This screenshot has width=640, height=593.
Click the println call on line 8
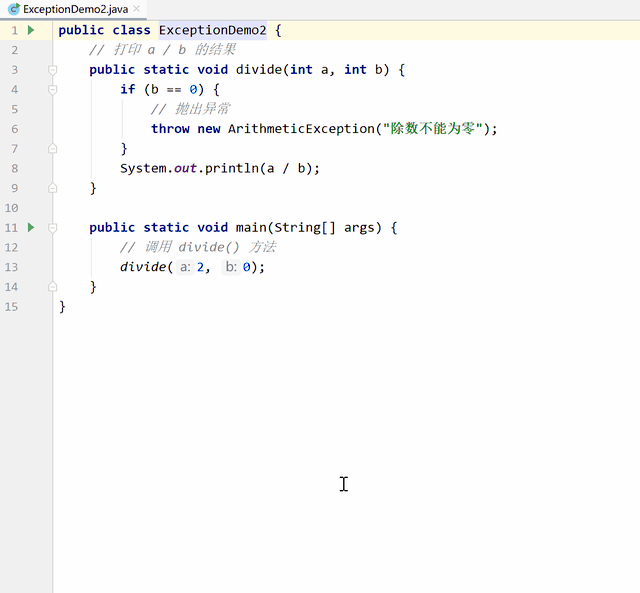tap(231, 169)
